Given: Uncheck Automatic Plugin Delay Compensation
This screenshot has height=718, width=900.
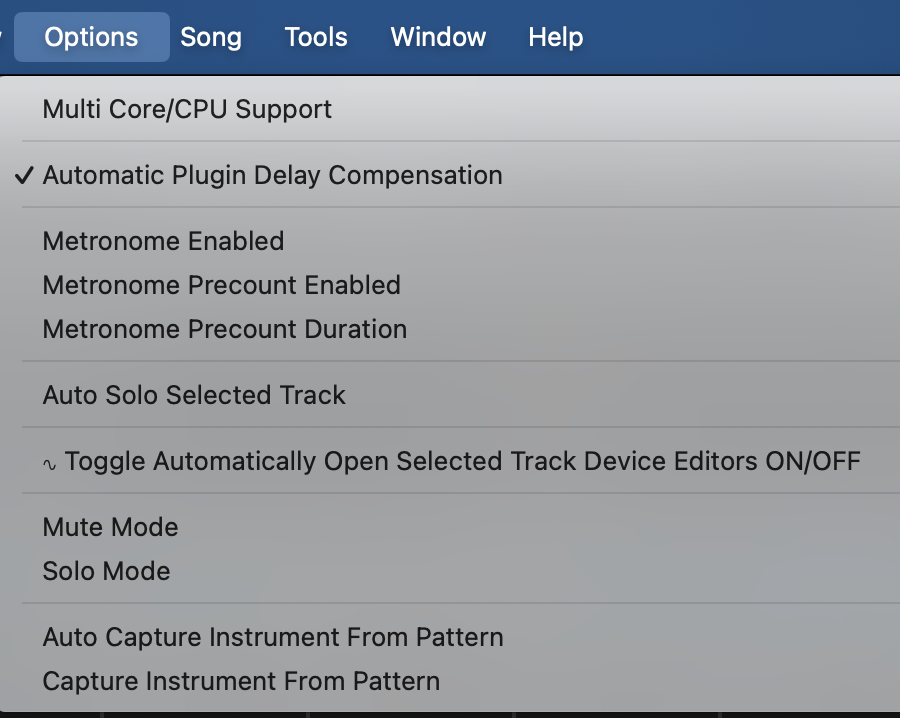Looking at the screenshot, I should click(x=272, y=175).
